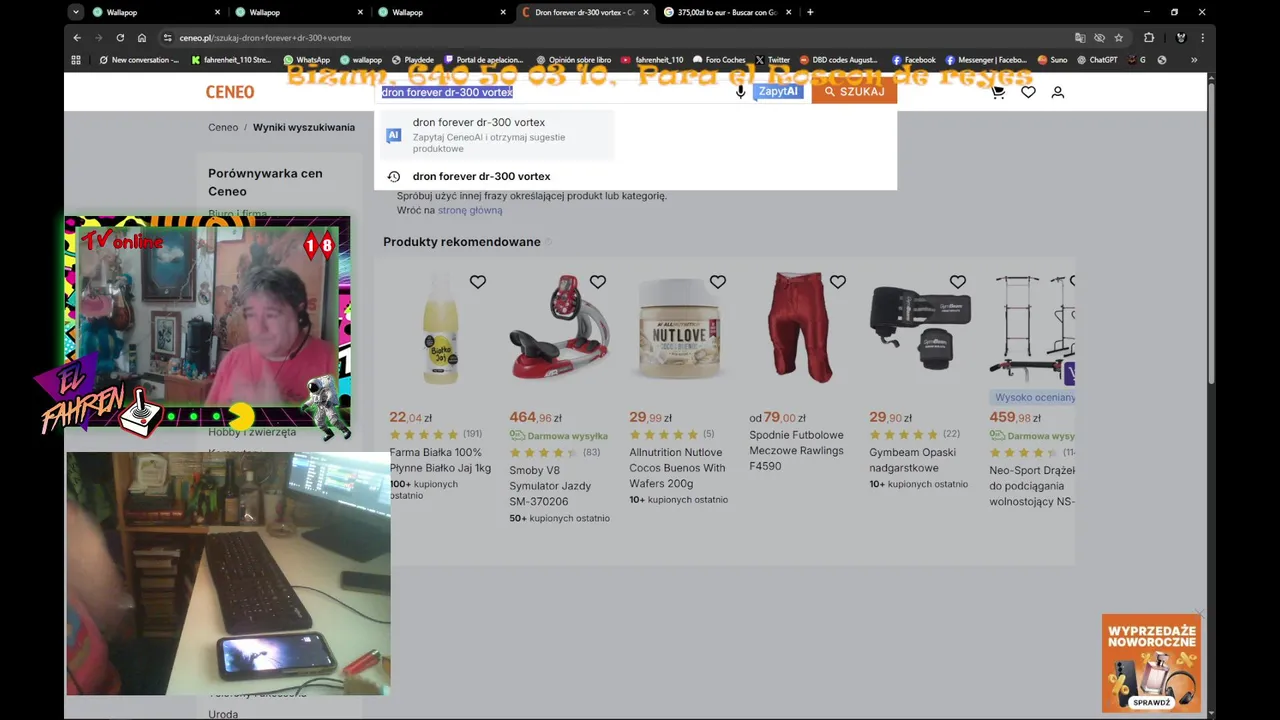Screen dimensions: 1280x720
Task: Click the 22,04 zł price
Action: click(410, 418)
